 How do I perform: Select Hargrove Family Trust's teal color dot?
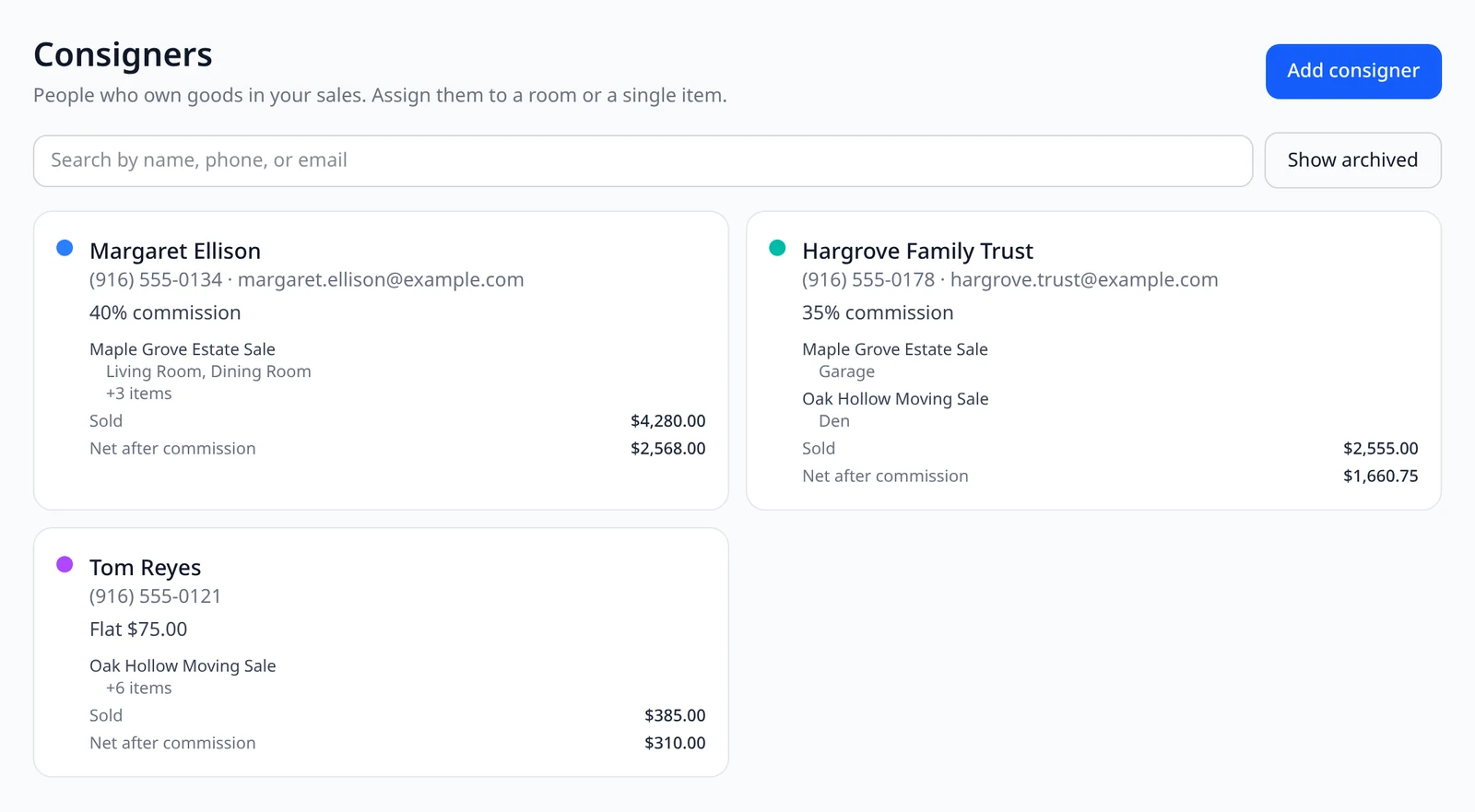pyautogui.click(x=777, y=248)
